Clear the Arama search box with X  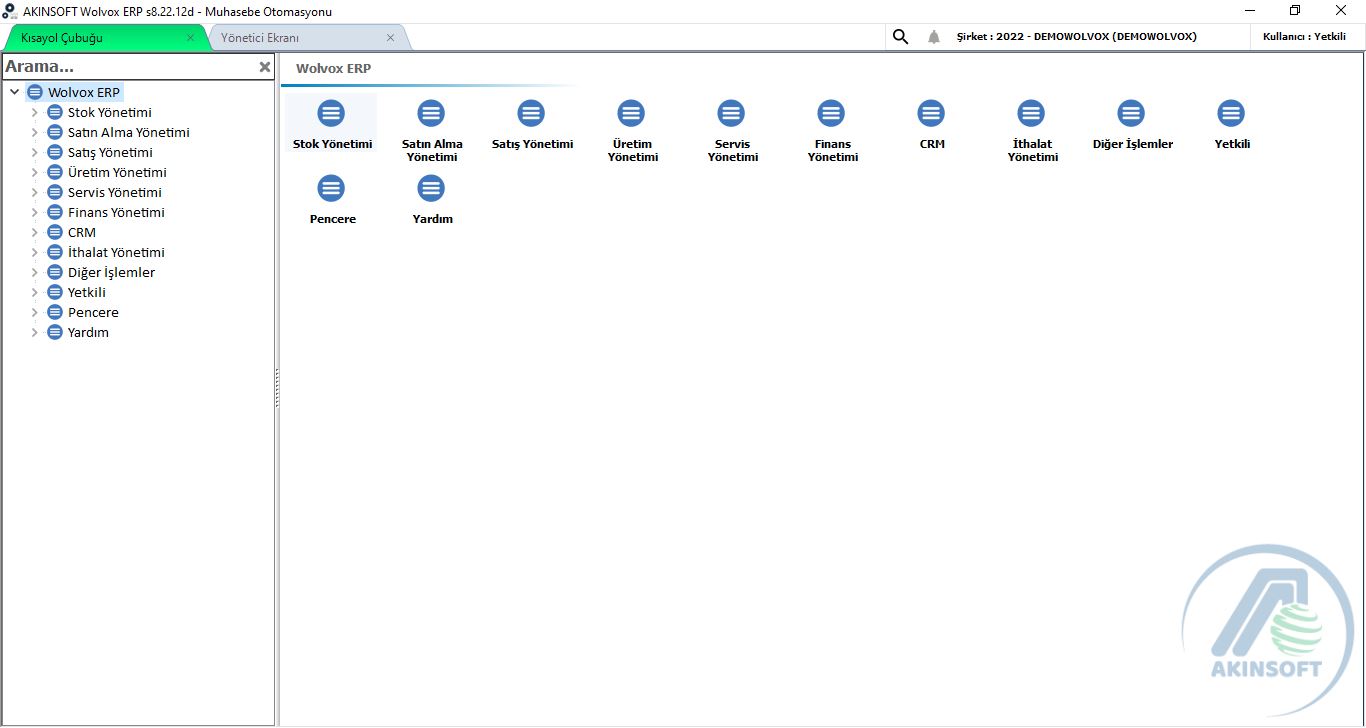click(x=265, y=67)
